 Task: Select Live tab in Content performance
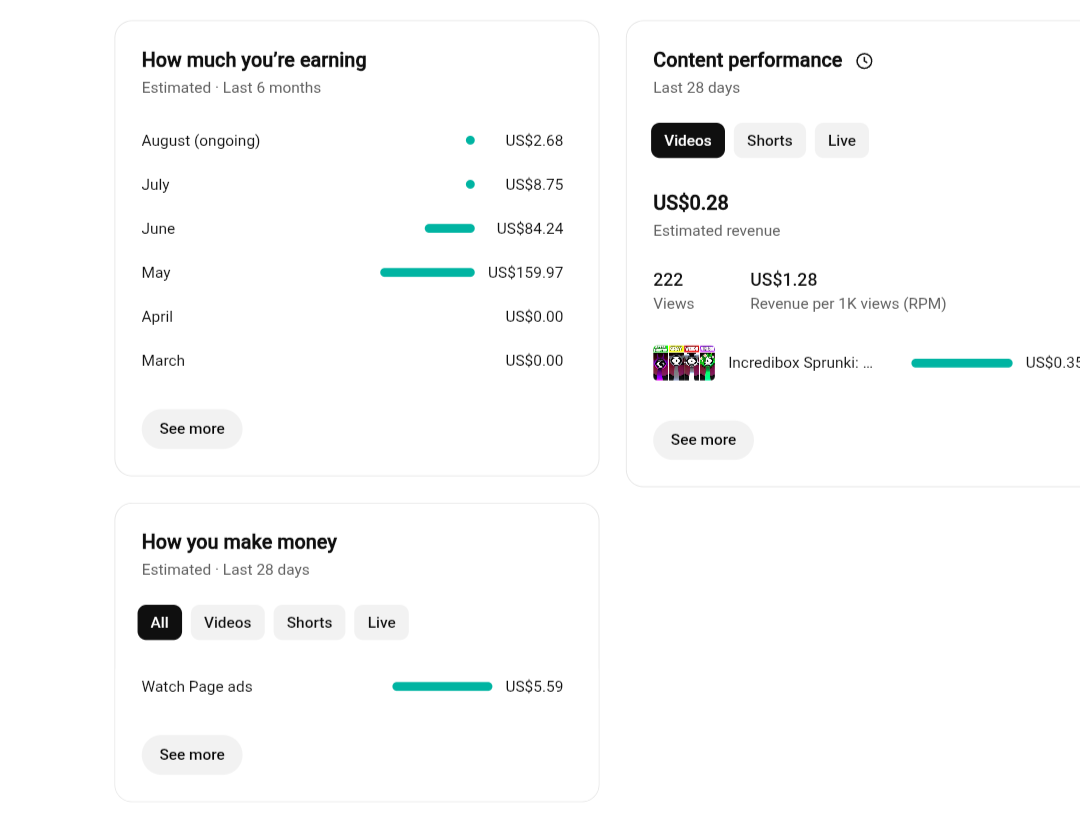[x=842, y=140]
